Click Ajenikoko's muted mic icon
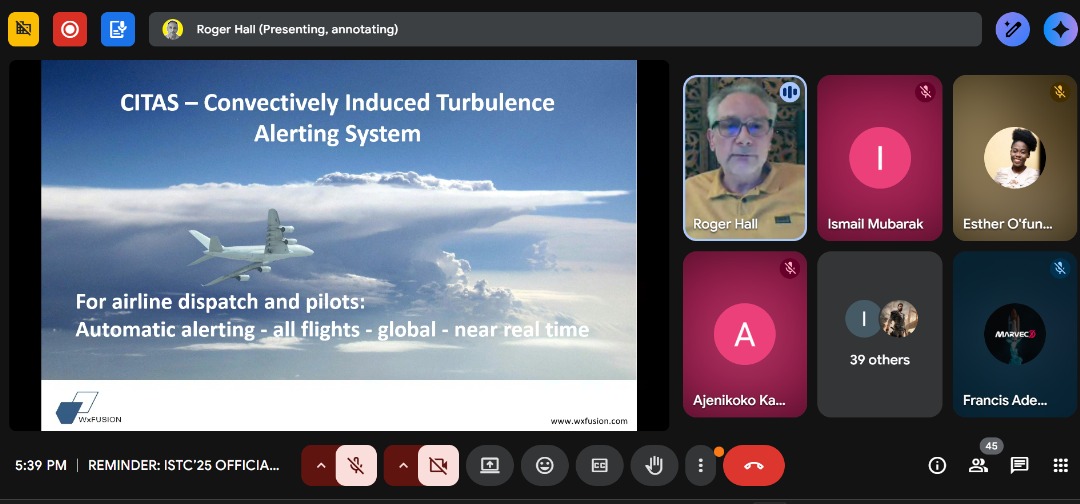This screenshot has width=1080, height=504. pos(790,268)
